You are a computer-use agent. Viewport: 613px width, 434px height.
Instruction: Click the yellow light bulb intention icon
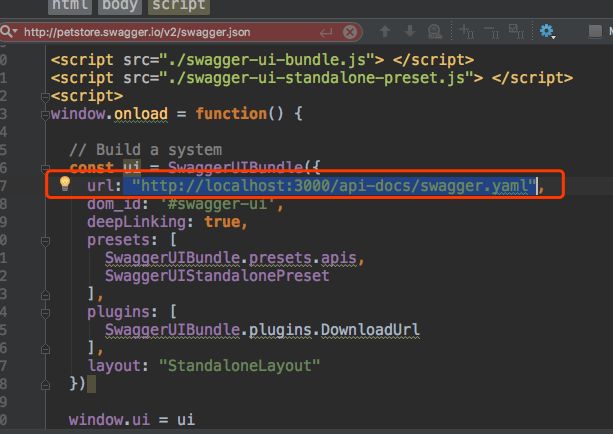(65, 183)
